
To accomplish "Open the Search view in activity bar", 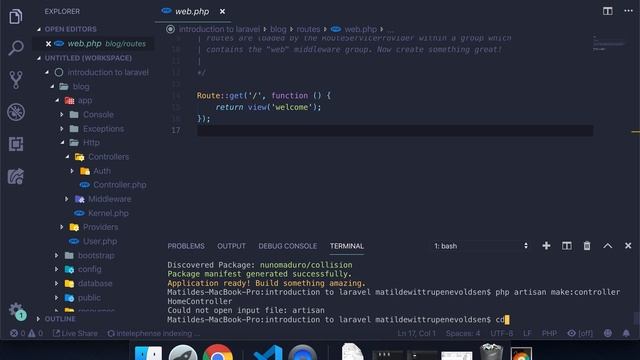I will [x=16, y=48].
